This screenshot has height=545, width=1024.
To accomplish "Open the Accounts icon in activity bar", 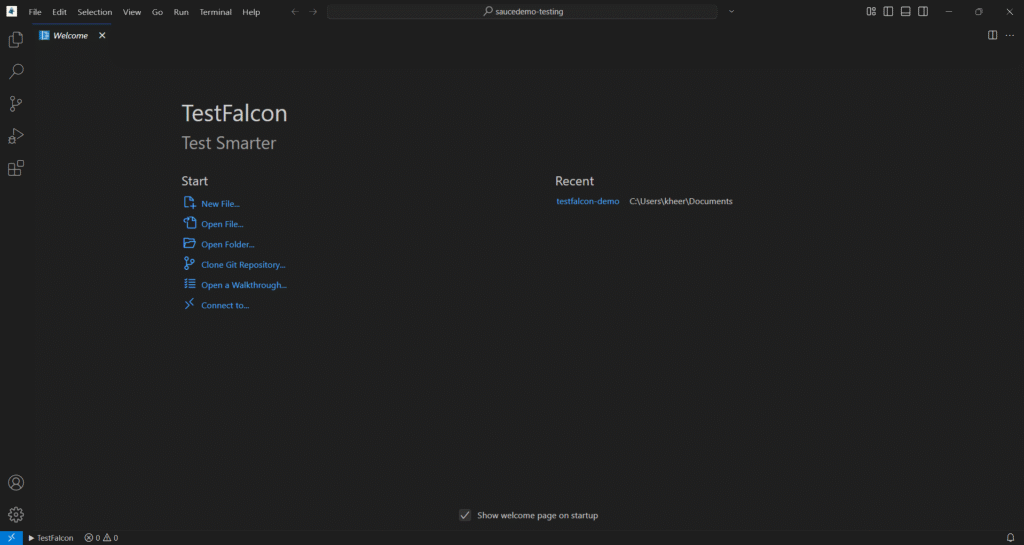I will [x=16, y=483].
